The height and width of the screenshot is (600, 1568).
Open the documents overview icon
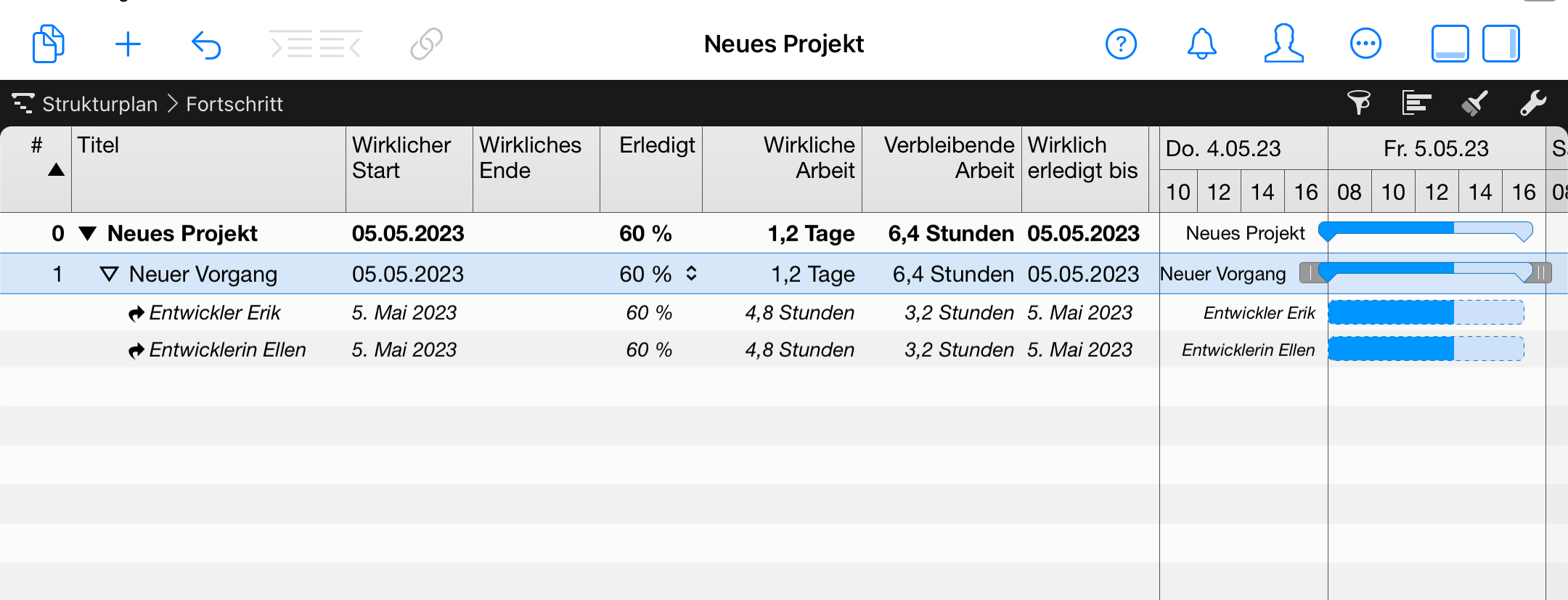point(48,44)
